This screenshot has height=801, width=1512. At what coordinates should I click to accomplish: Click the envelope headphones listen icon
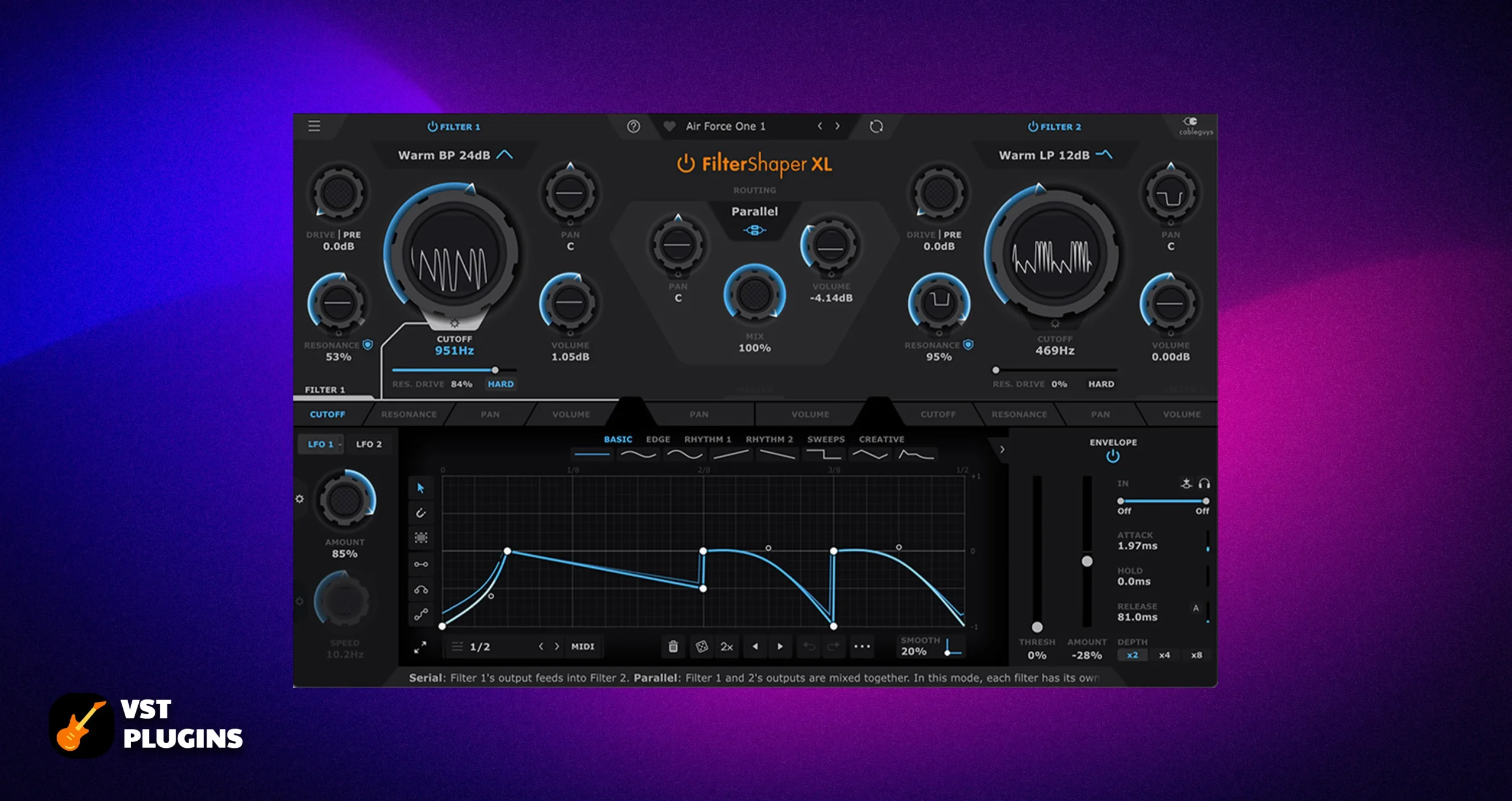(x=1204, y=483)
